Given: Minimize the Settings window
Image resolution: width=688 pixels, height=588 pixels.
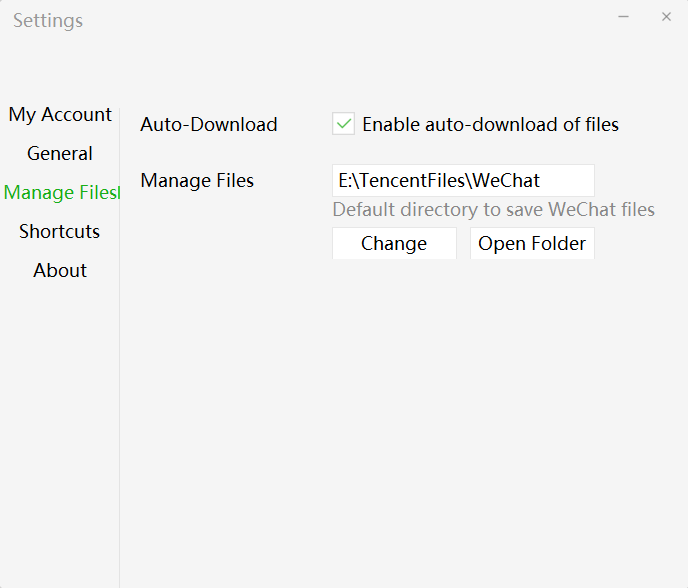Looking at the screenshot, I should (x=623, y=17).
